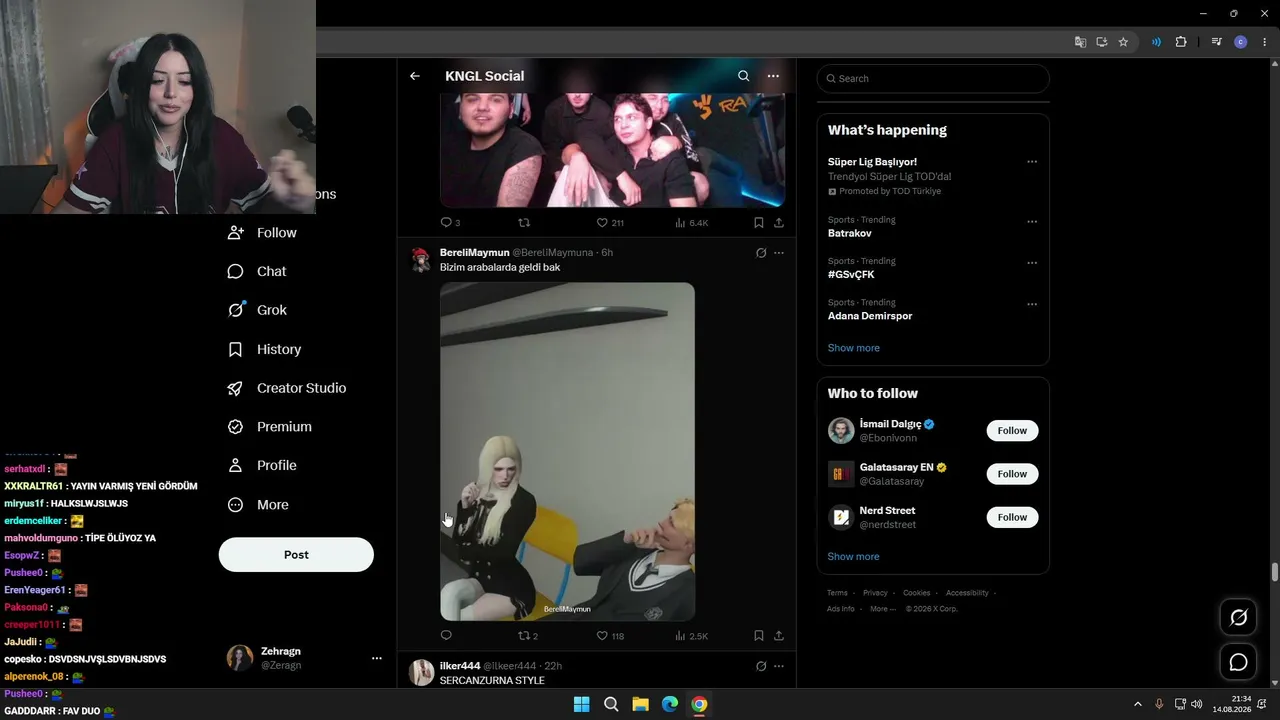Share the post with 6.4K views

click(x=779, y=223)
